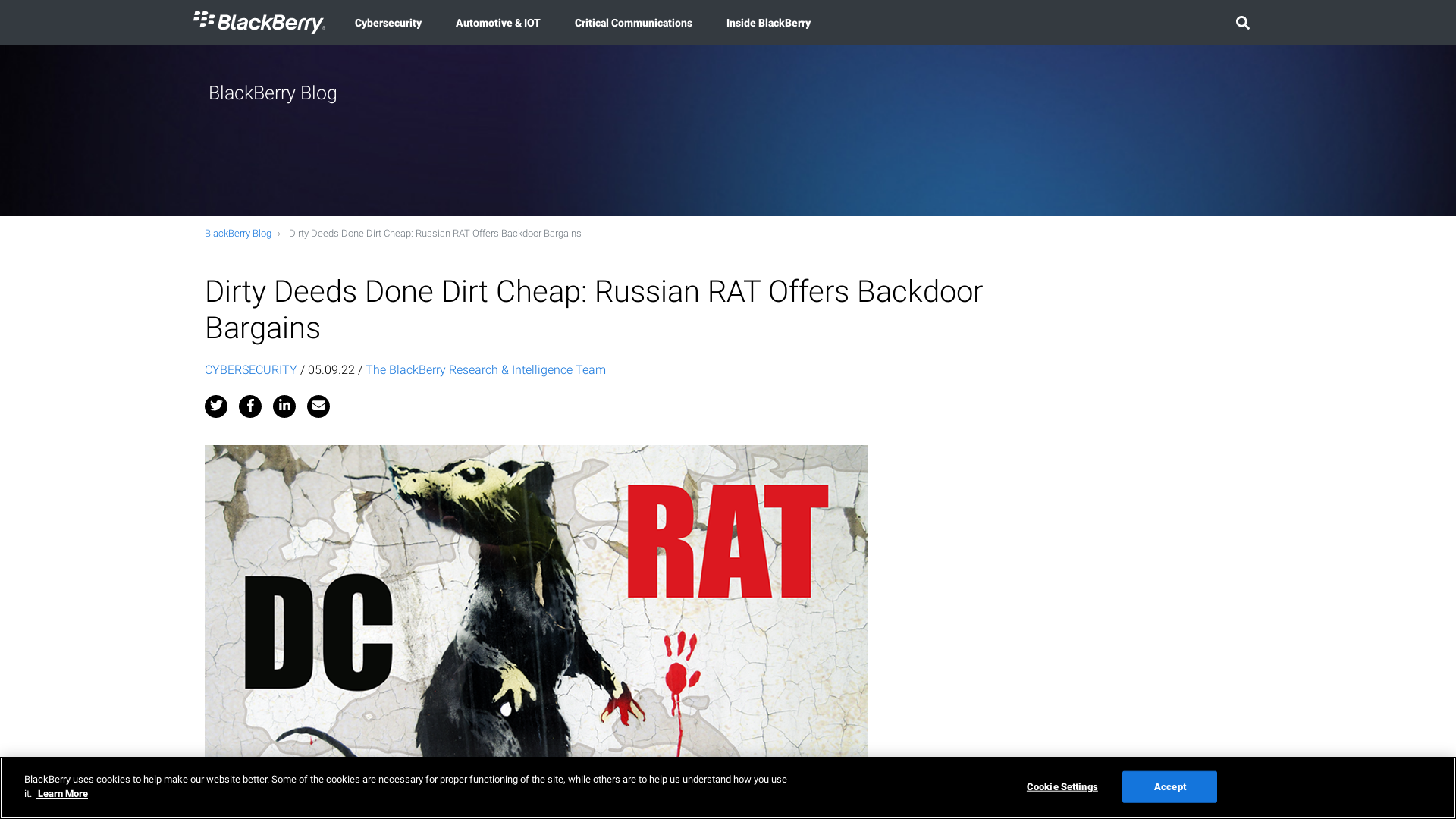Open the CYBERSECURITY category link
The height and width of the screenshot is (819, 1456).
(251, 370)
